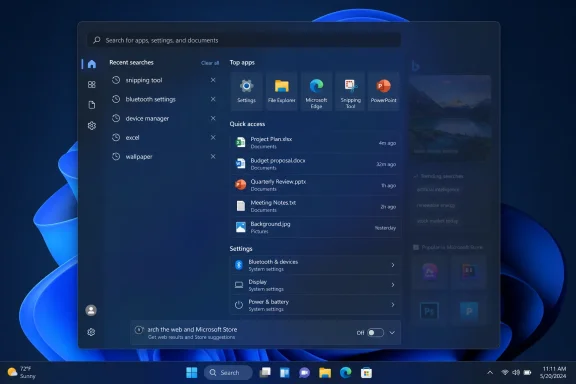The width and height of the screenshot is (576, 384).
Task: Remove 'wallpaper' from recent searches
Action: coord(213,156)
